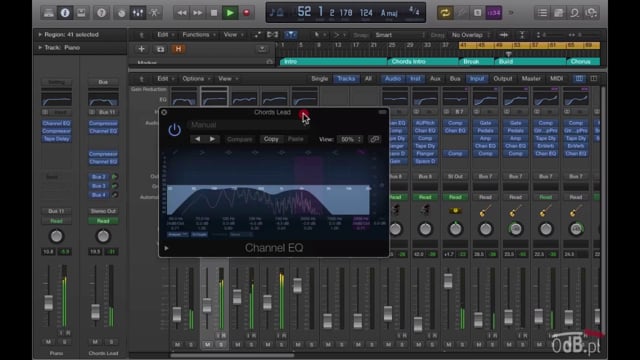The image size is (640, 360).
Task: Toggle the Inspector info icon
Action: 65,13
